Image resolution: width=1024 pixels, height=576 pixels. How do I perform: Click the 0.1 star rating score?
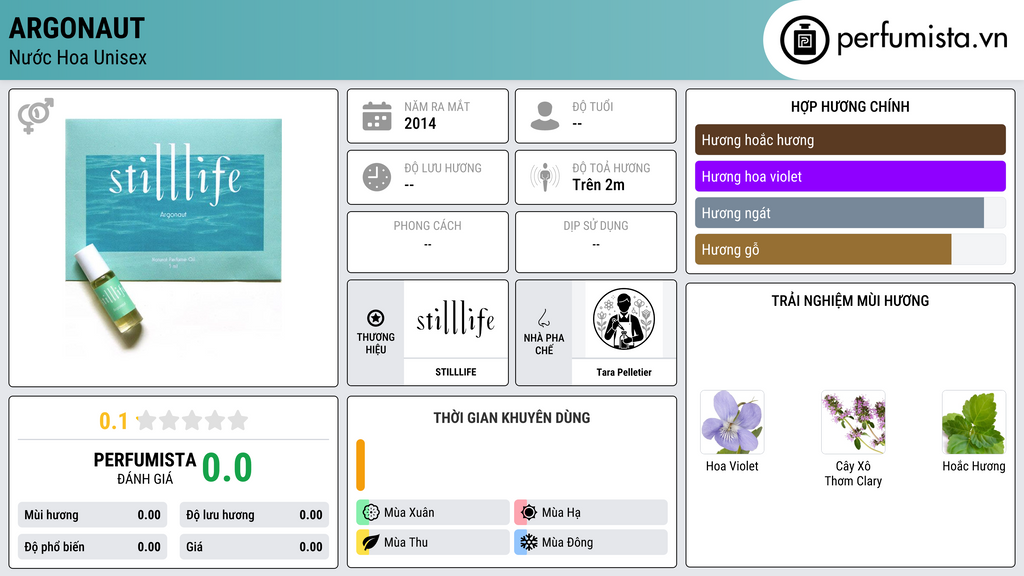[x=113, y=421]
